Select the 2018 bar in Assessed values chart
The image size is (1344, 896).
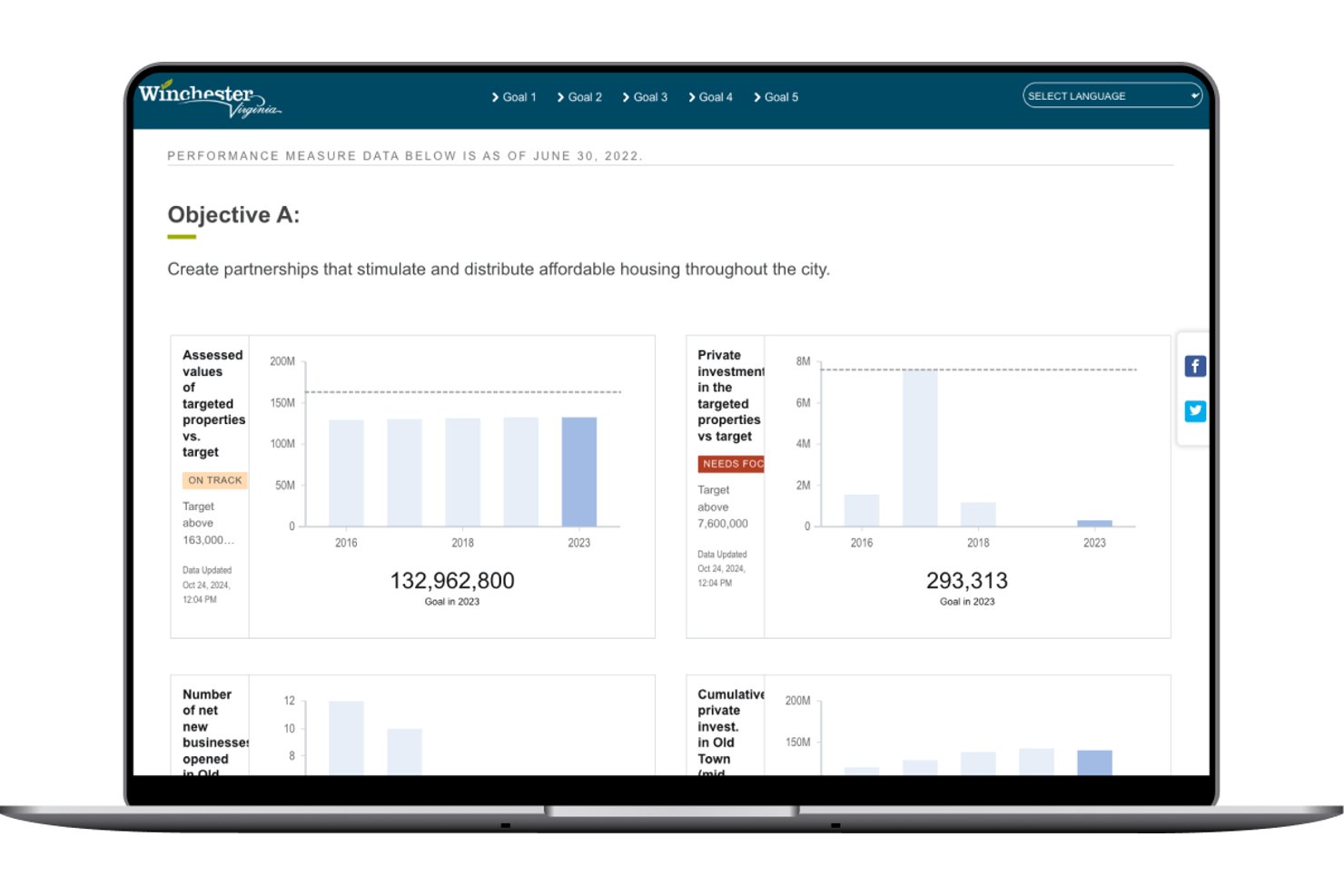(x=463, y=472)
